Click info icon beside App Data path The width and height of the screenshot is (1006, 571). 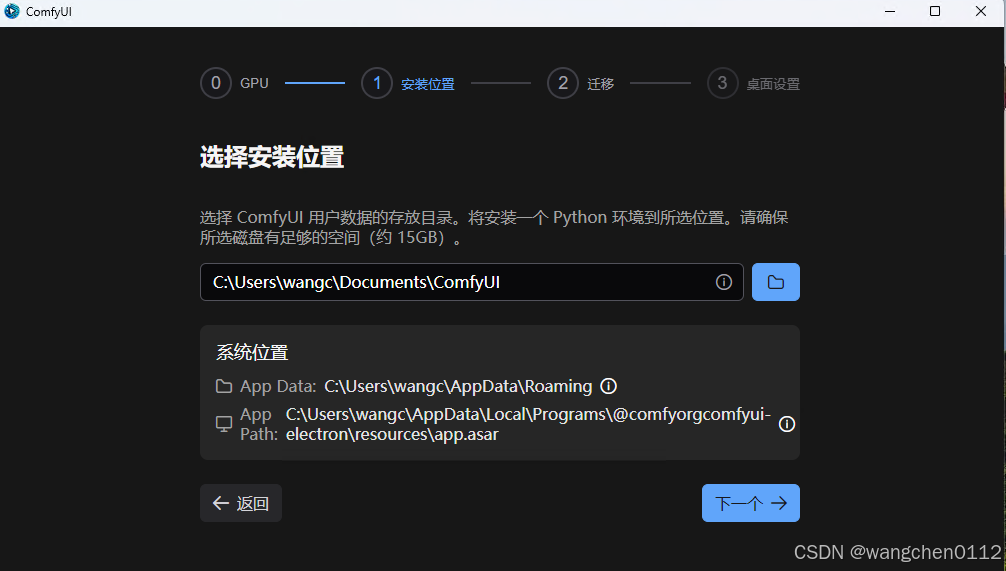[608, 386]
